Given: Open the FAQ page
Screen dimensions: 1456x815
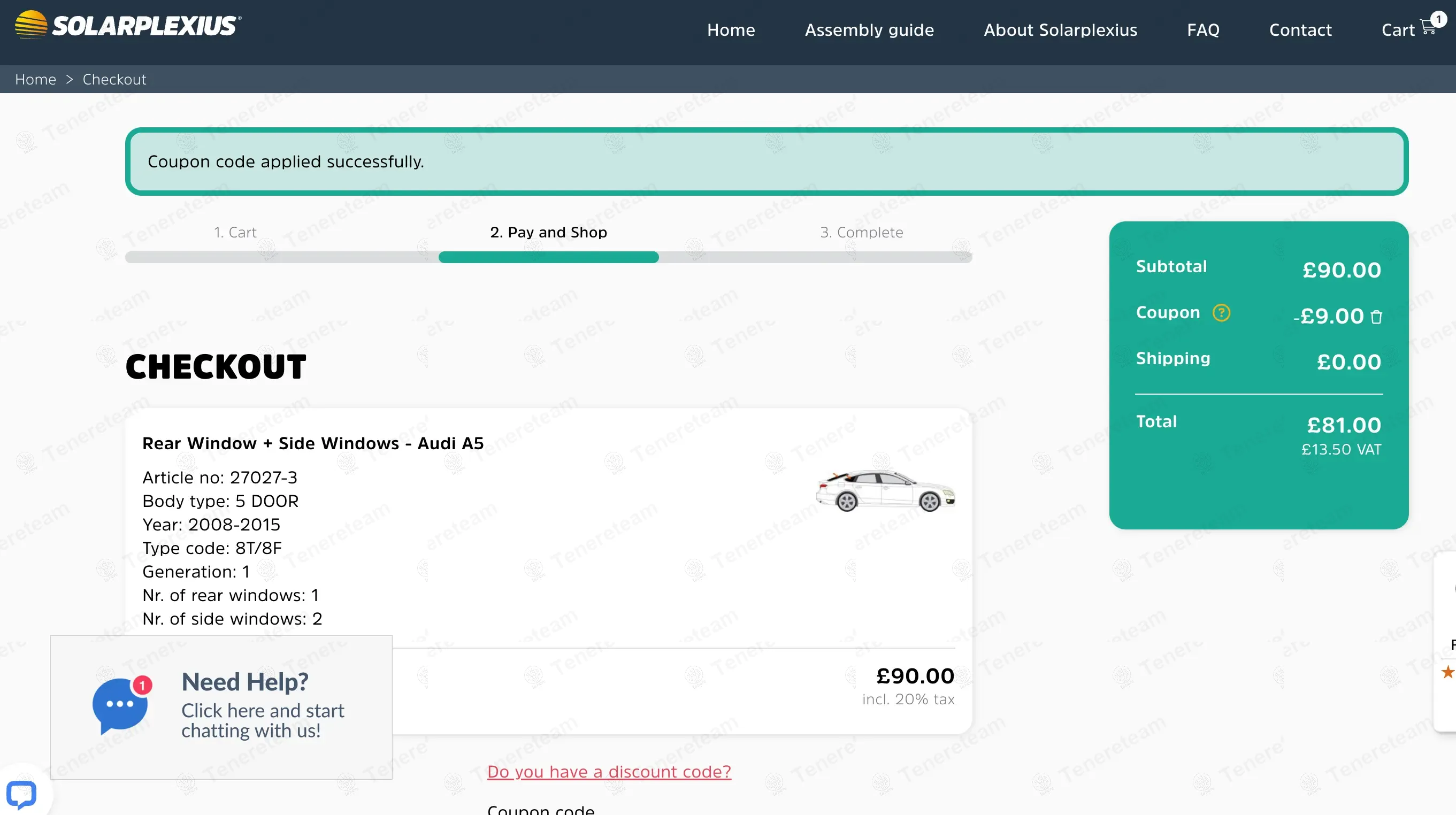Looking at the screenshot, I should pos(1203,30).
